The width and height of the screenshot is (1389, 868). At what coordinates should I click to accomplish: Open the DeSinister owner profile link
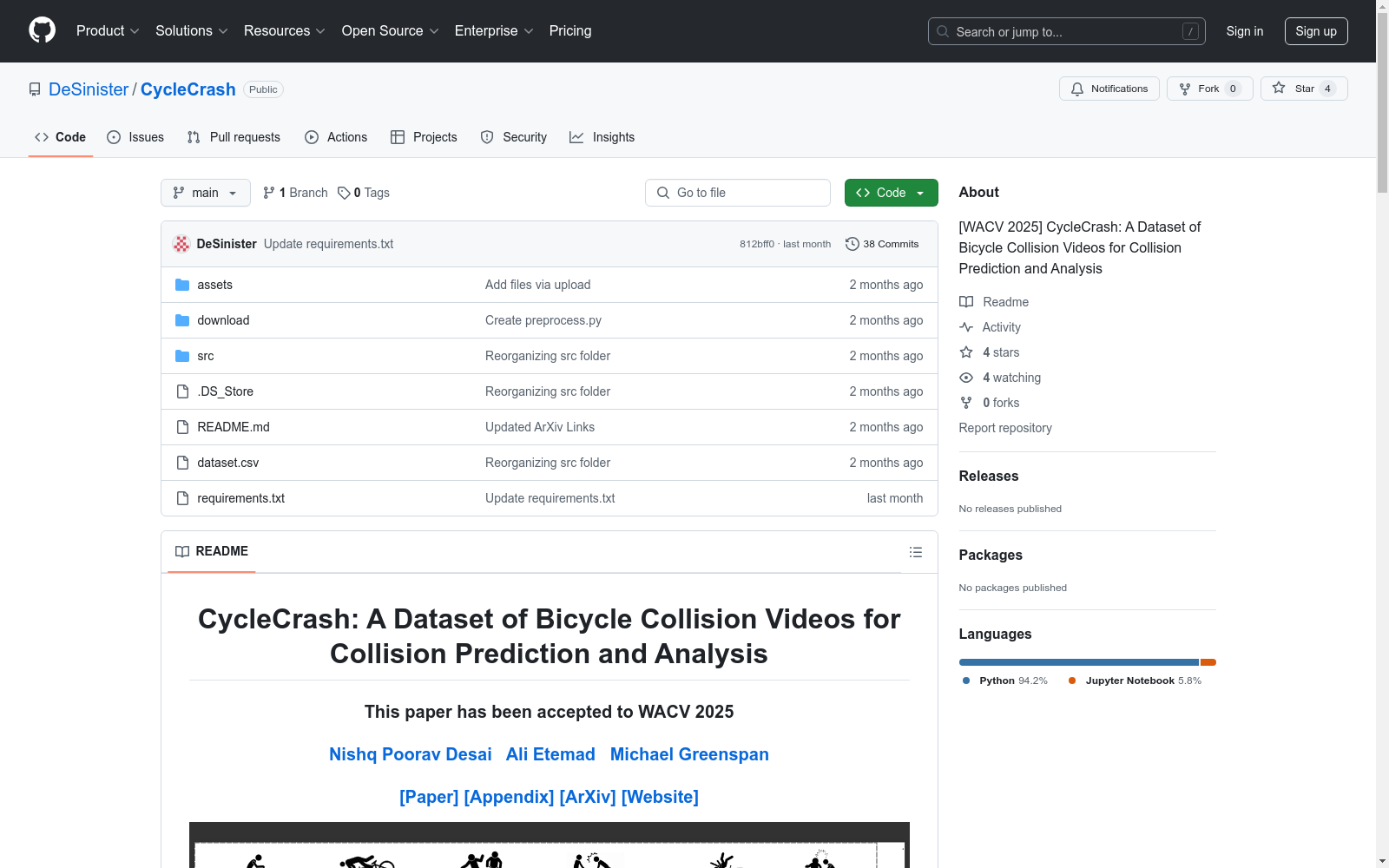click(x=89, y=89)
